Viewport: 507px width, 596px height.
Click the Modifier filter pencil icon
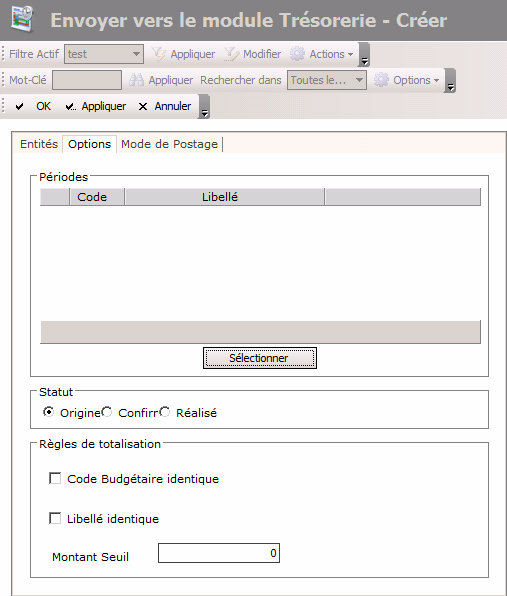(x=231, y=54)
